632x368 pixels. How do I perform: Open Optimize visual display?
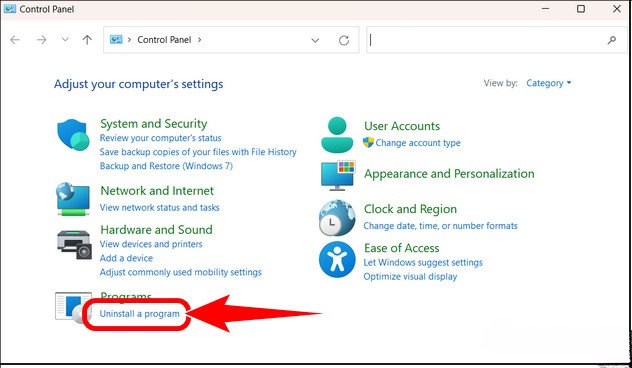click(410, 277)
